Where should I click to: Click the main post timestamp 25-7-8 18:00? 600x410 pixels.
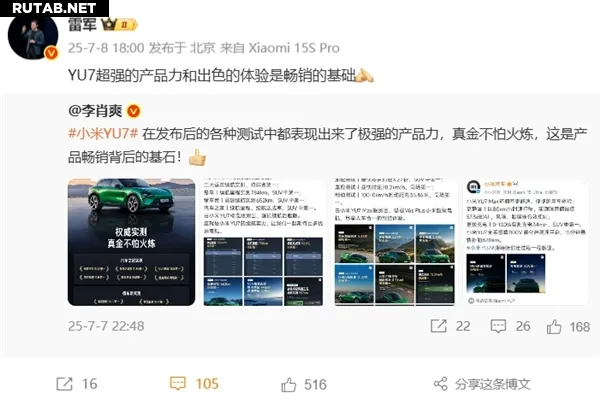(x=106, y=48)
